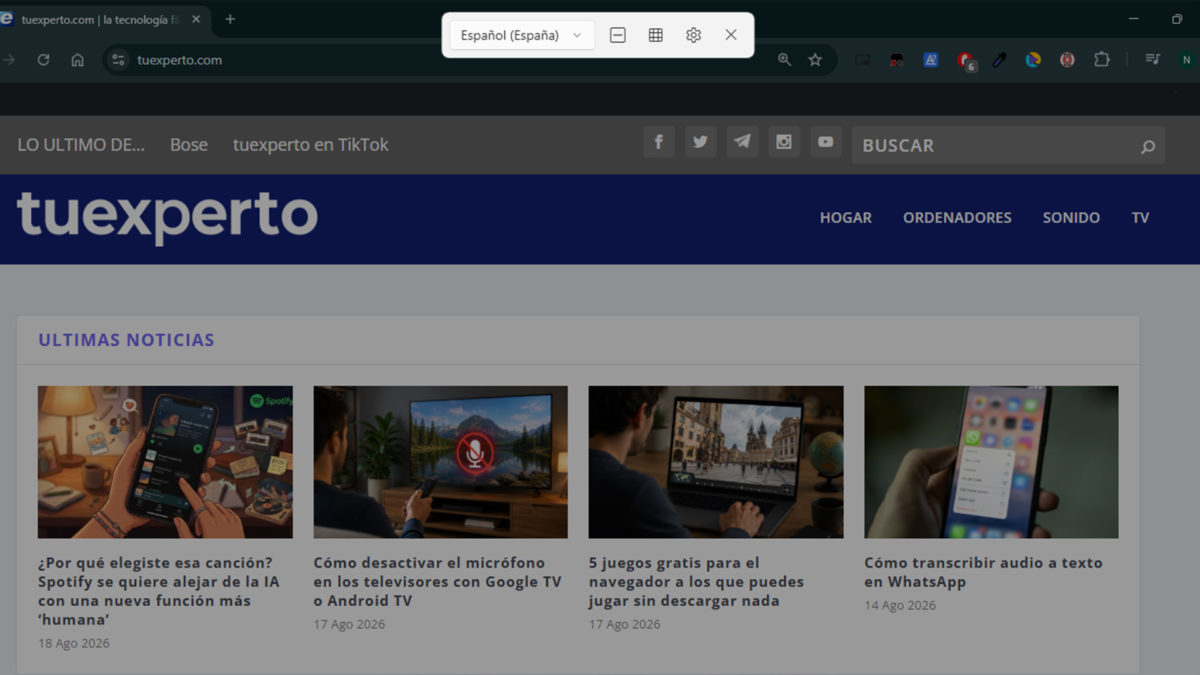Open tuexperto Instagram icon
The width and height of the screenshot is (1200, 675).
pos(784,142)
